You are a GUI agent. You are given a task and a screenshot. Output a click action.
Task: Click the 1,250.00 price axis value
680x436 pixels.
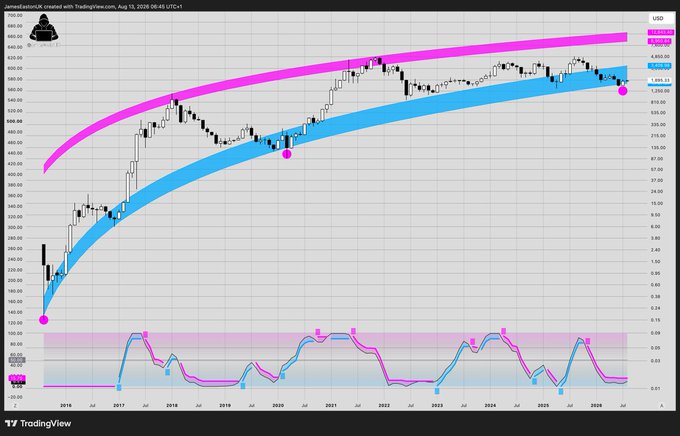click(660, 91)
